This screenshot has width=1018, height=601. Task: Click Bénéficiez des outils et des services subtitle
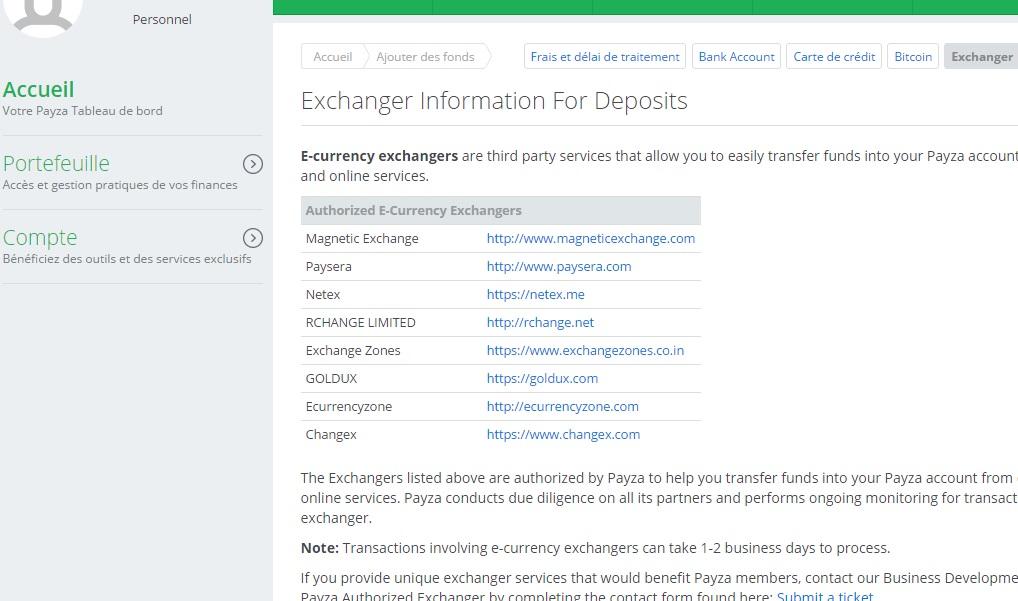click(x=127, y=259)
